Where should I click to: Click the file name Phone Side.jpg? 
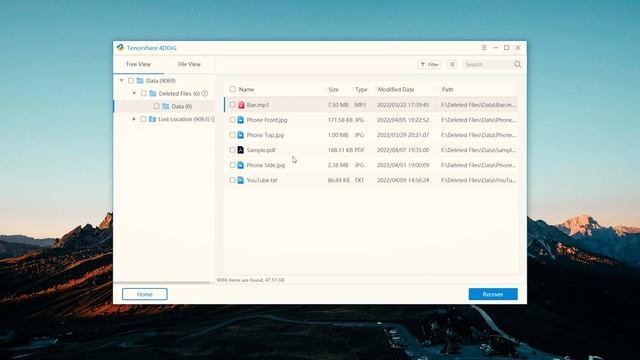click(266, 165)
